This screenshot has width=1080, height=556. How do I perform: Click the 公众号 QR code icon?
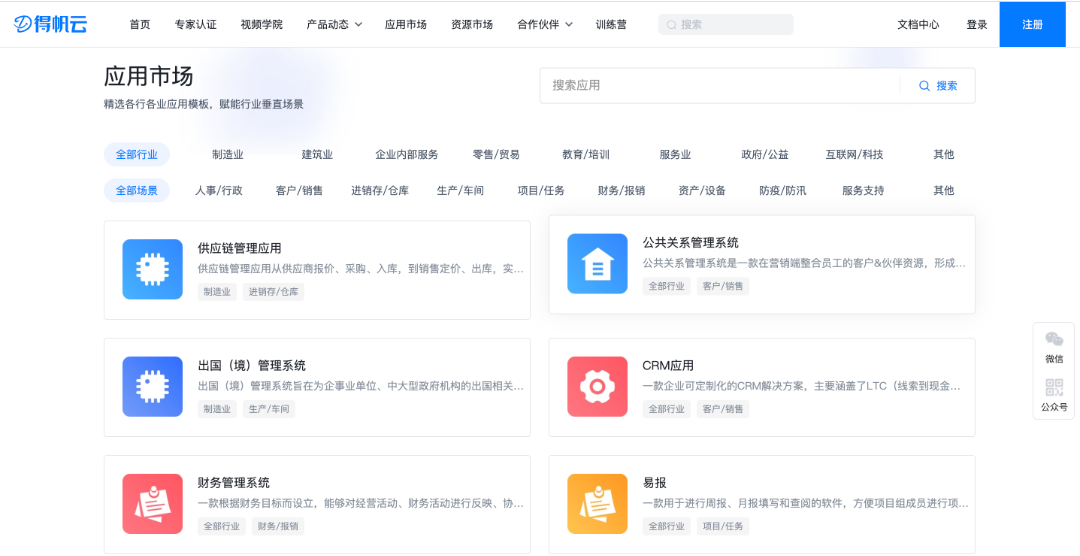(x=1054, y=387)
